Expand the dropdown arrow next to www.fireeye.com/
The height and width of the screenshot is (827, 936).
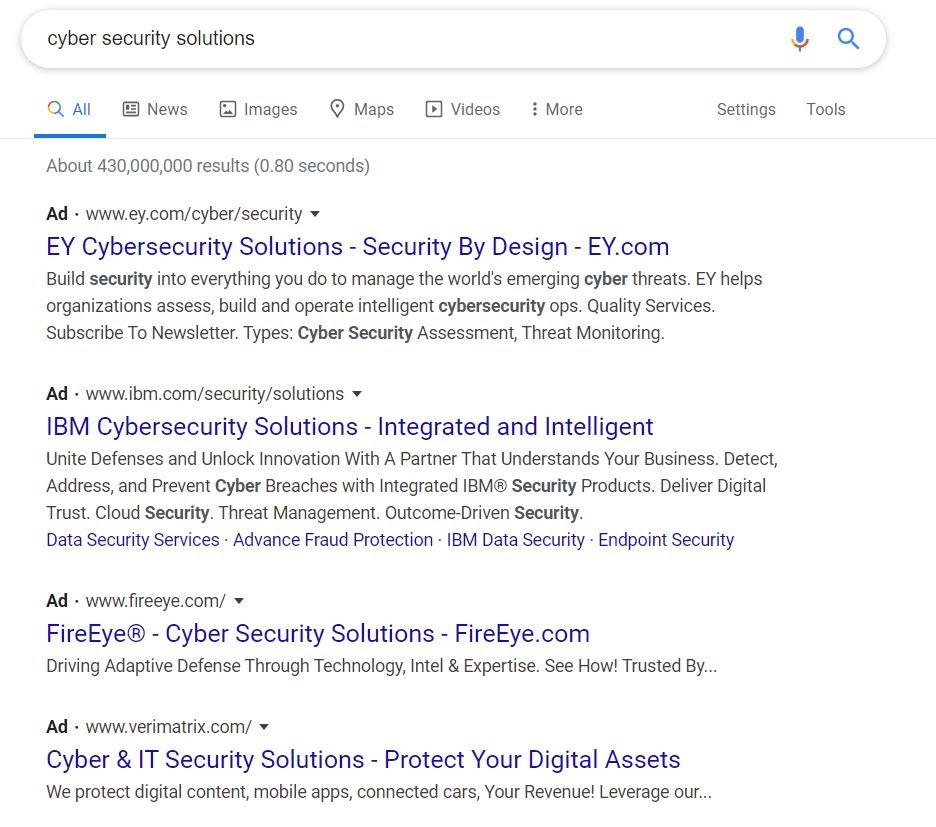(x=239, y=601)
